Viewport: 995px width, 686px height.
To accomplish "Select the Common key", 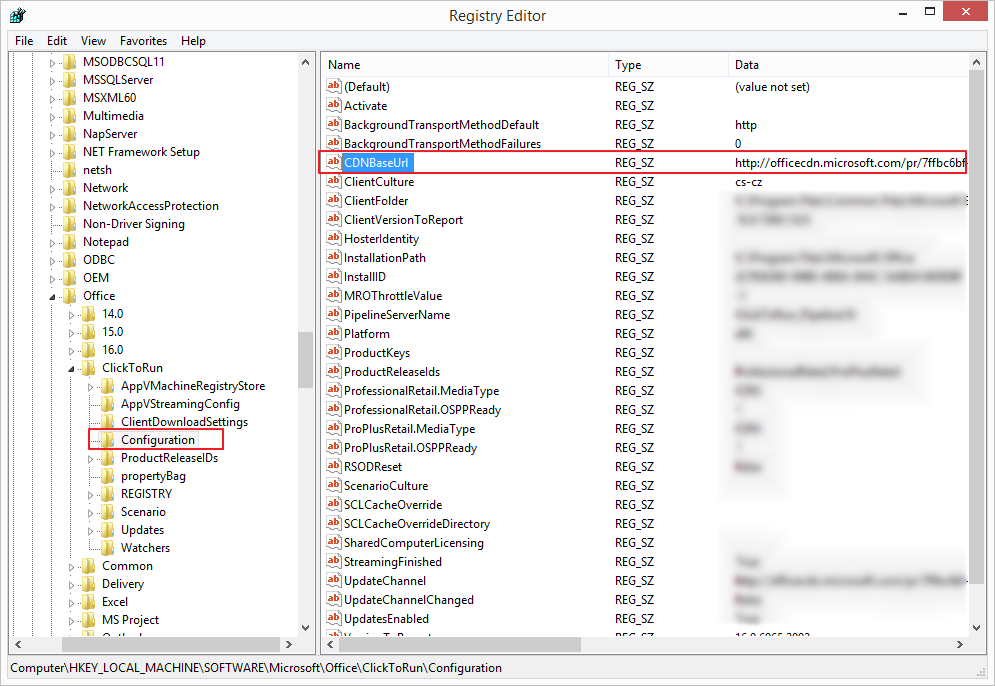I will [127, 565].
